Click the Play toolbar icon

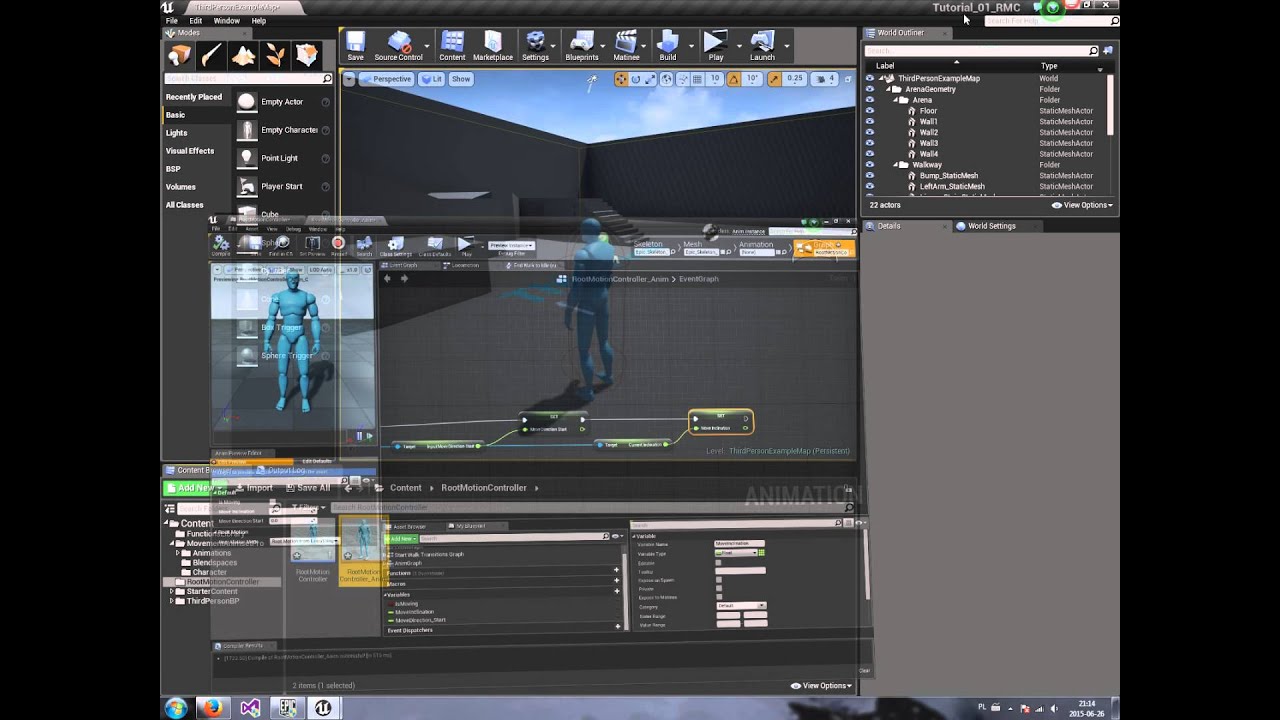click(x=715, y=46)
